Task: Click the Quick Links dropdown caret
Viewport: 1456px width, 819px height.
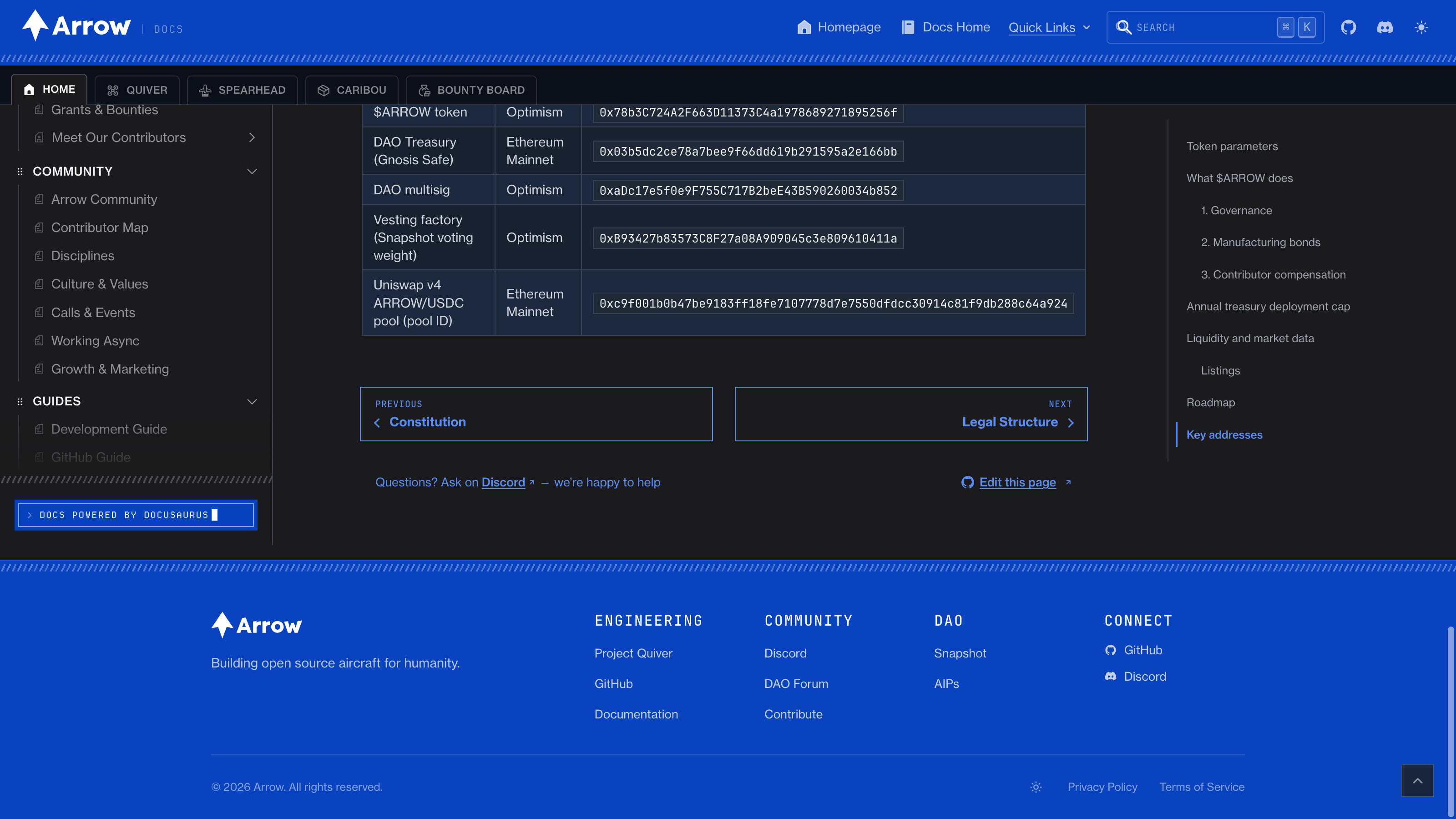Action: click(x=1087, y=27)
